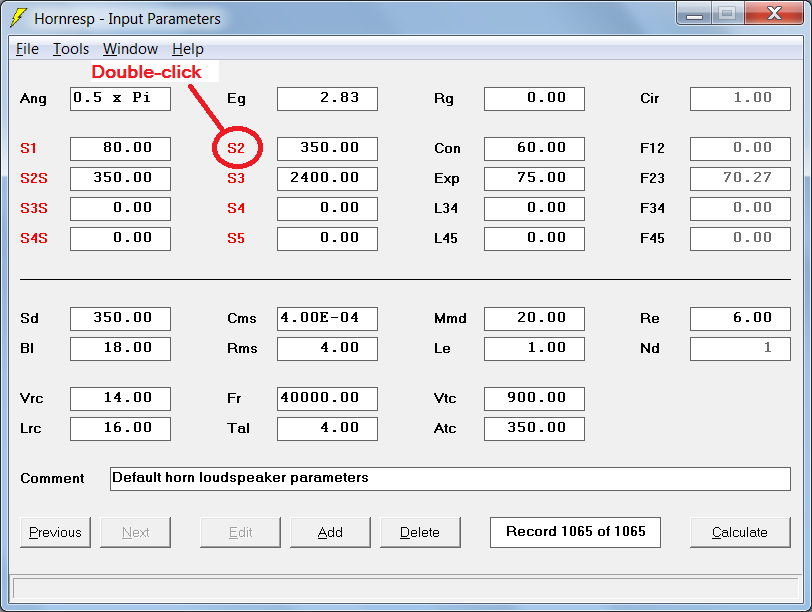Click the red S4S label
The height and width of the screenshot is (612, 812).
34,238
